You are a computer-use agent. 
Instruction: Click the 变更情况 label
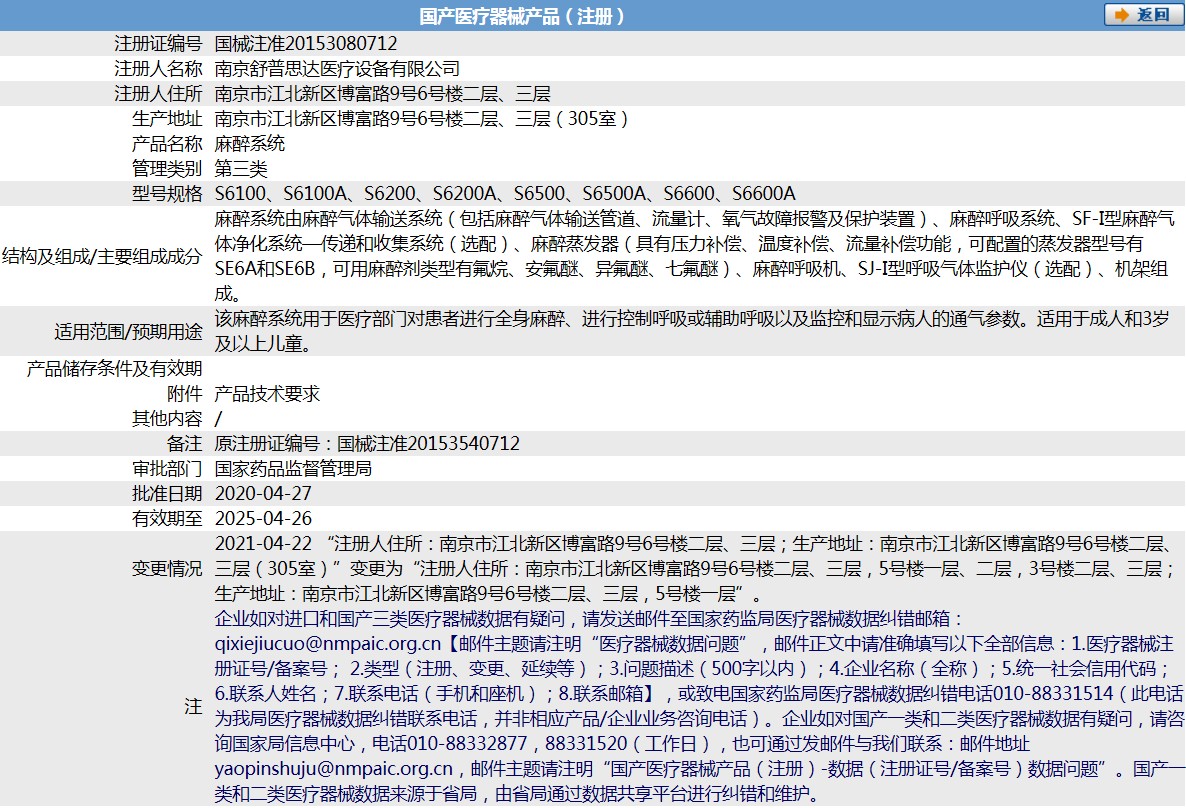(167, 568)
